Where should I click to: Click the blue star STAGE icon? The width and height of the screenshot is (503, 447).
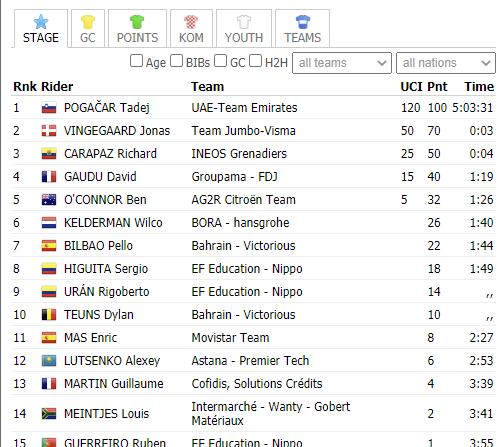41,22
